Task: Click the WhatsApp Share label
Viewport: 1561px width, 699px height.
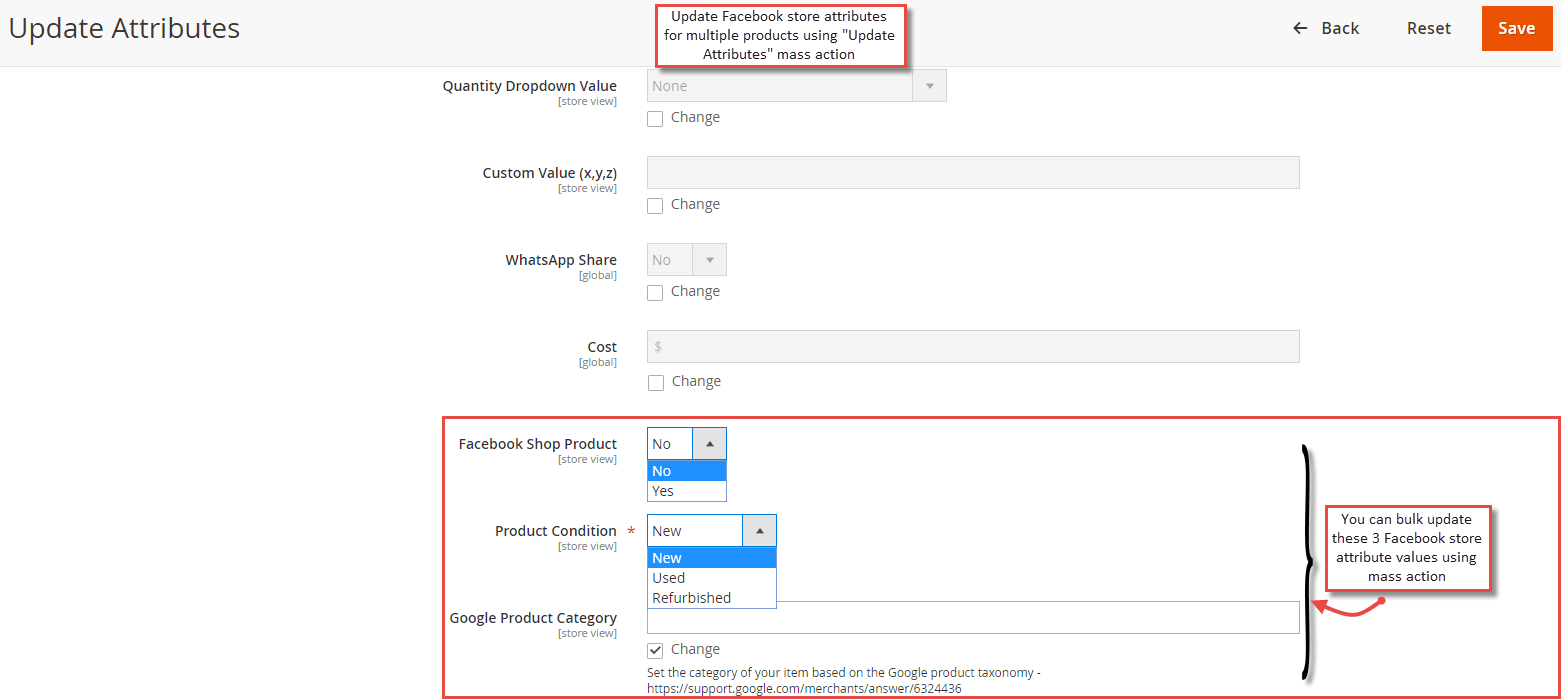Action: (x=561, y=260)
